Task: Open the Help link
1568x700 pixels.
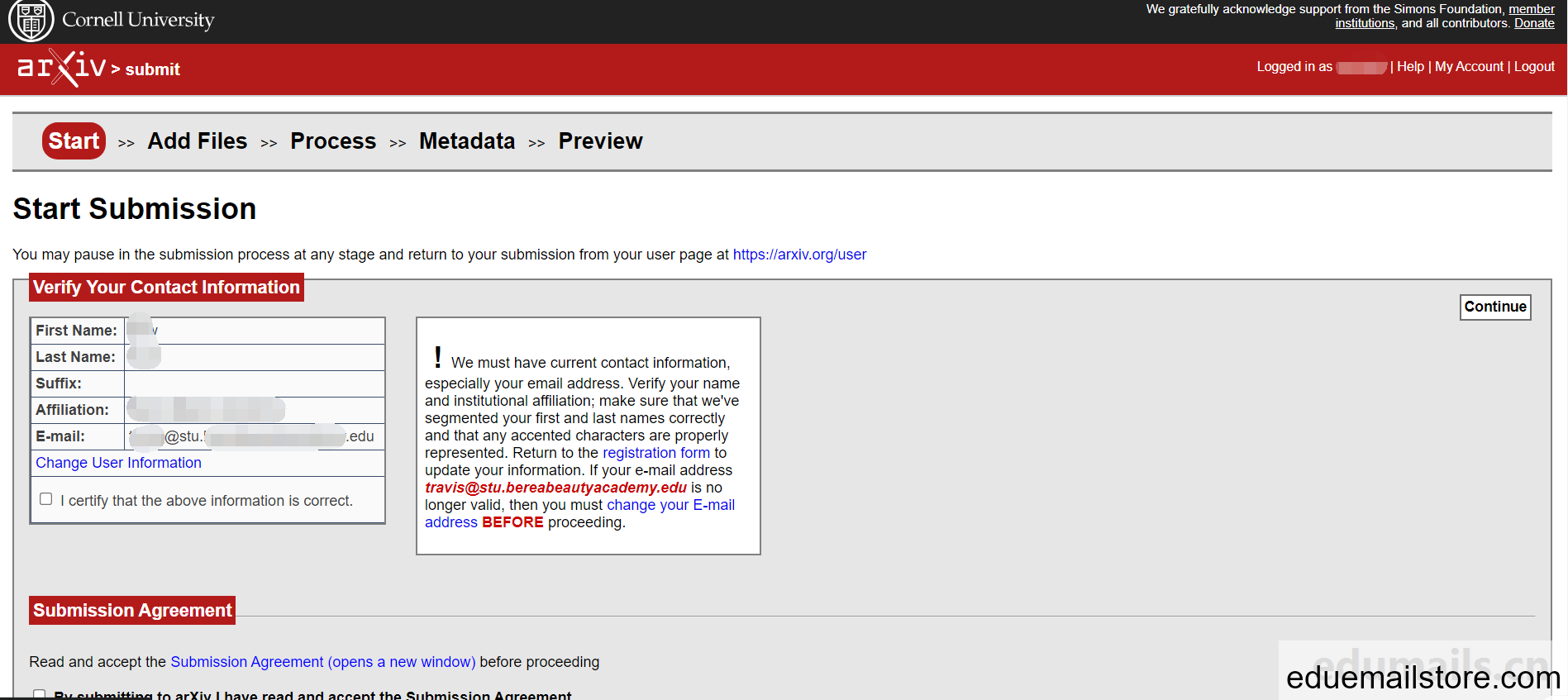Action: (1410, 66)
